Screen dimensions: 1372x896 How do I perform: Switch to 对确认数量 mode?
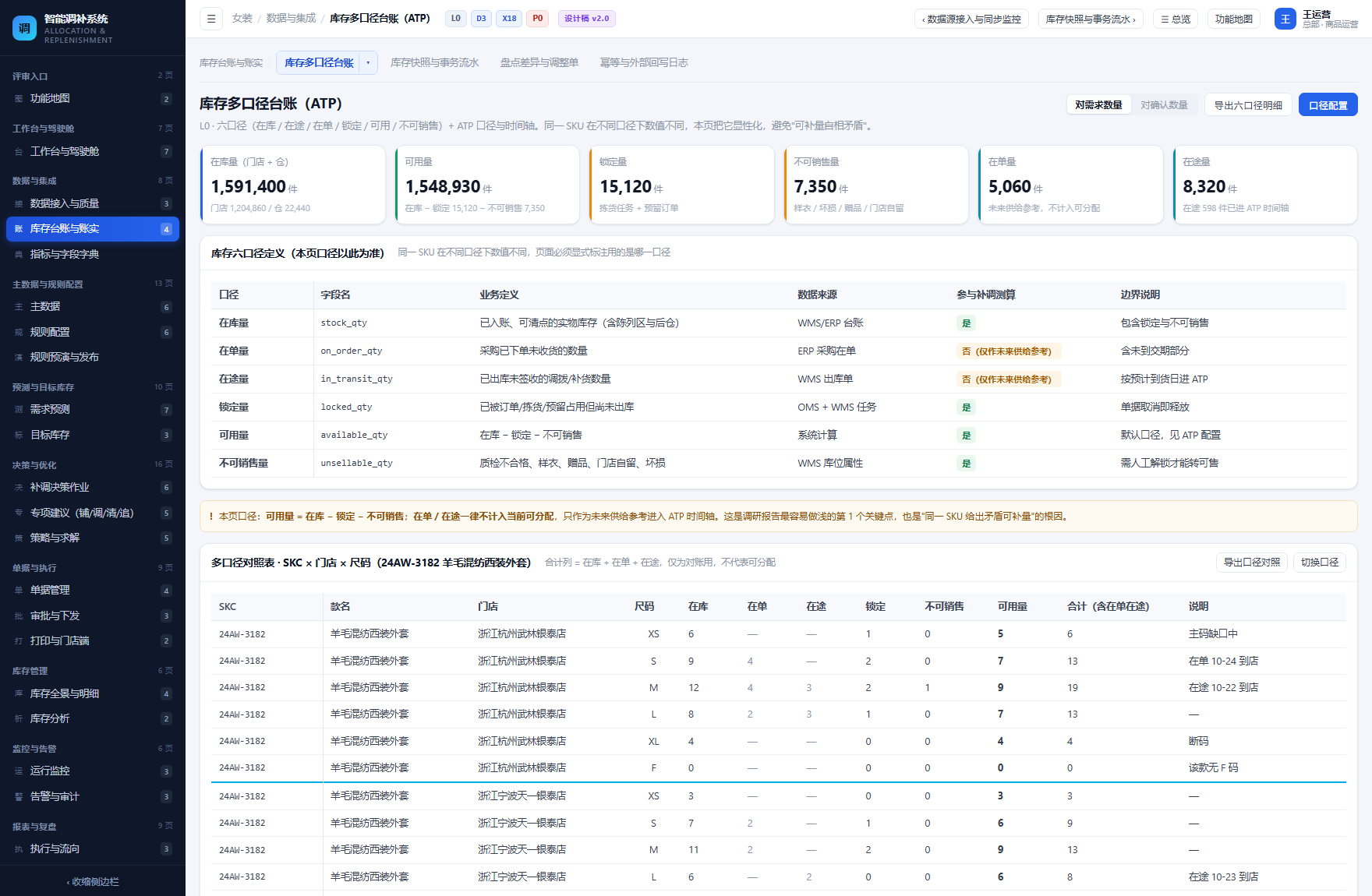click(x=1164, y=105)
